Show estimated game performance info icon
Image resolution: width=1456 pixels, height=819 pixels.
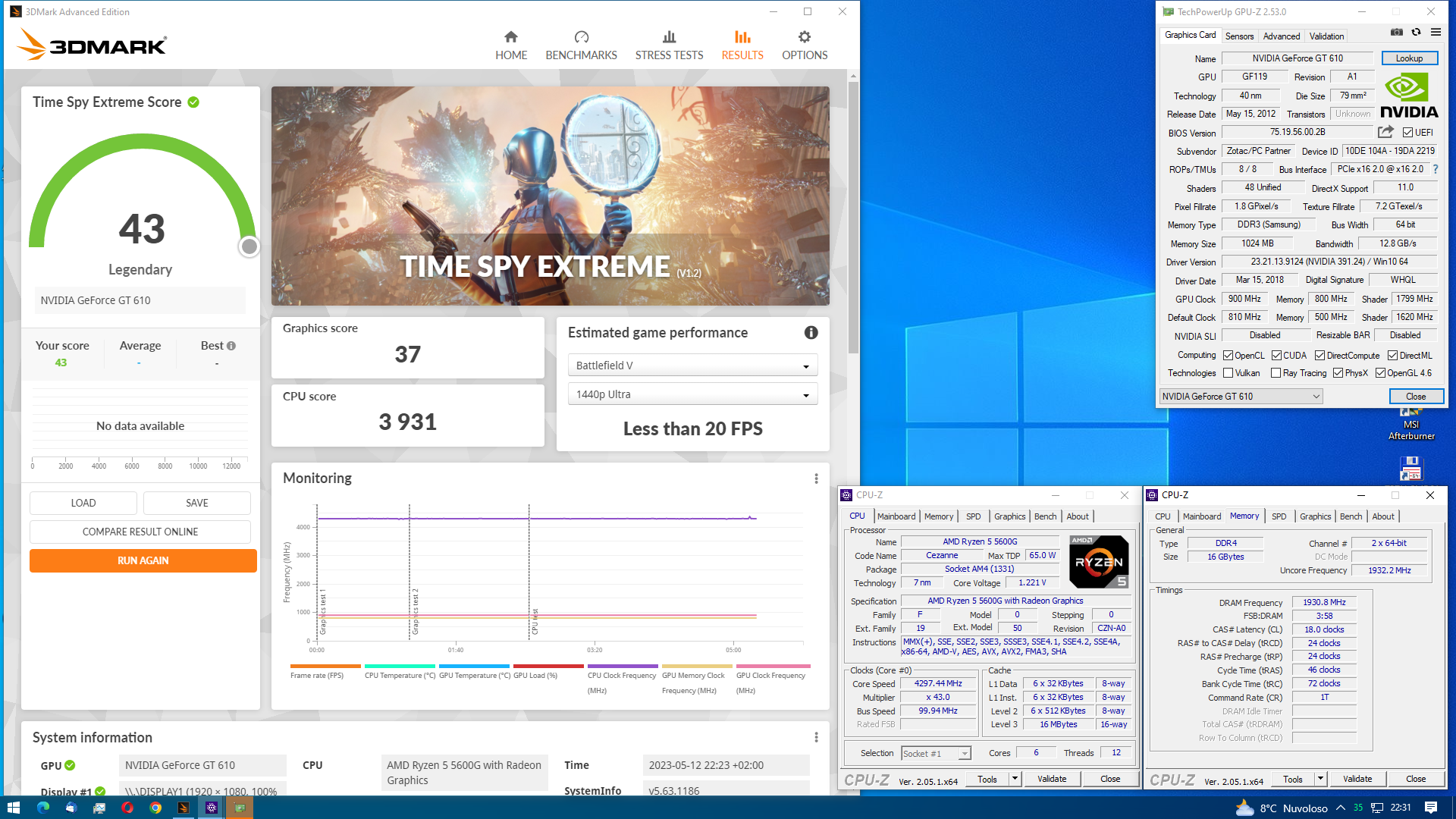(811, 332)
